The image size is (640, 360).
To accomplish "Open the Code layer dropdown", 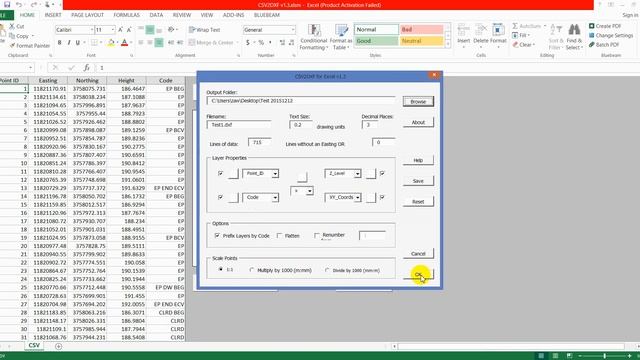I will point(275,198).
